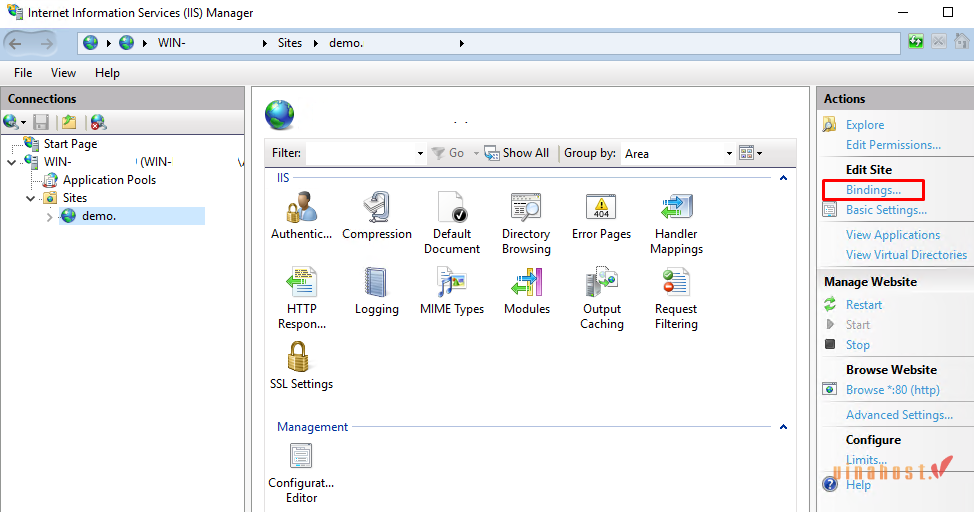Viewport: 974px width, 512px height.
Task: Click the home icon at address bar end
Action: point(962,42)
